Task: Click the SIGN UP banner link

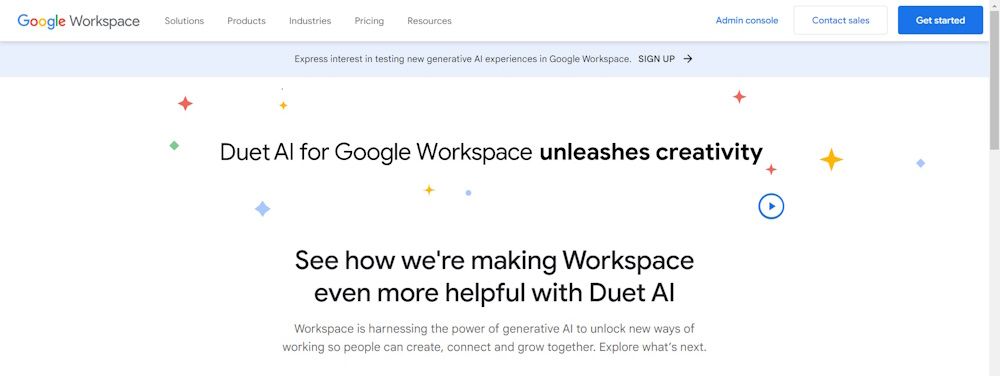Action: (x=656, y=59)
